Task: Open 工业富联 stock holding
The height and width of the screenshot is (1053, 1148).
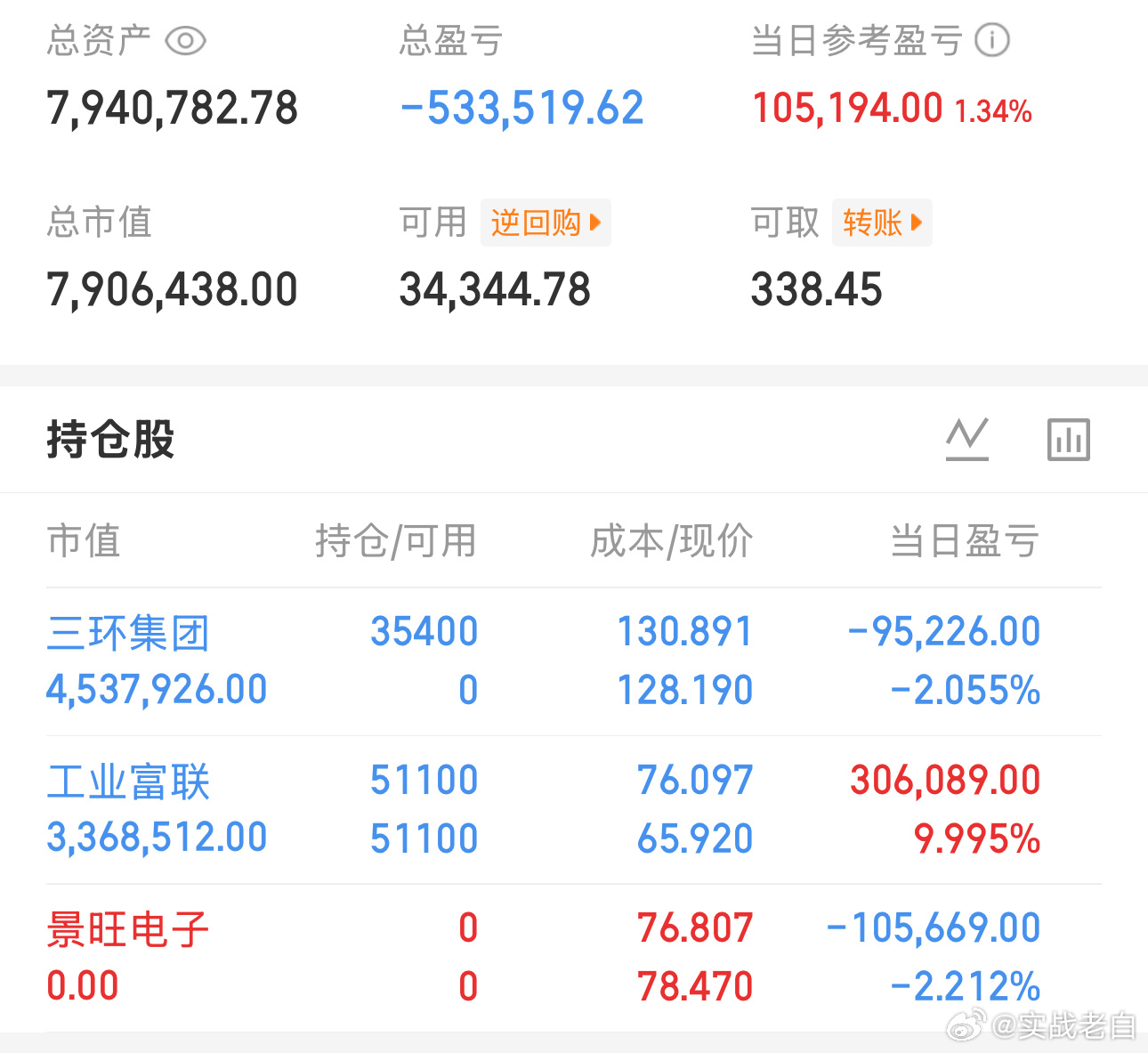Action: click(x=128, y=782)
